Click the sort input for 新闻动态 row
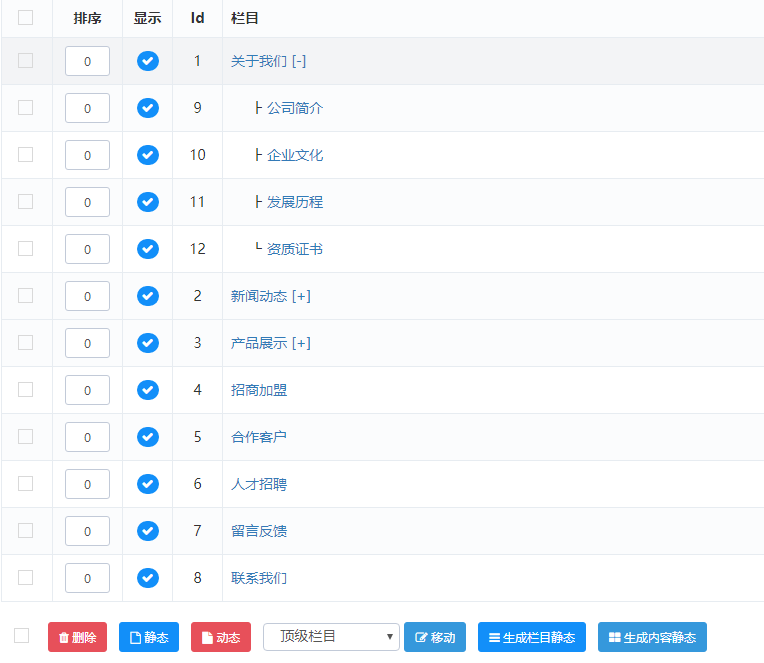The height and width of the screenshot is (663, 764). click(87, 296)
